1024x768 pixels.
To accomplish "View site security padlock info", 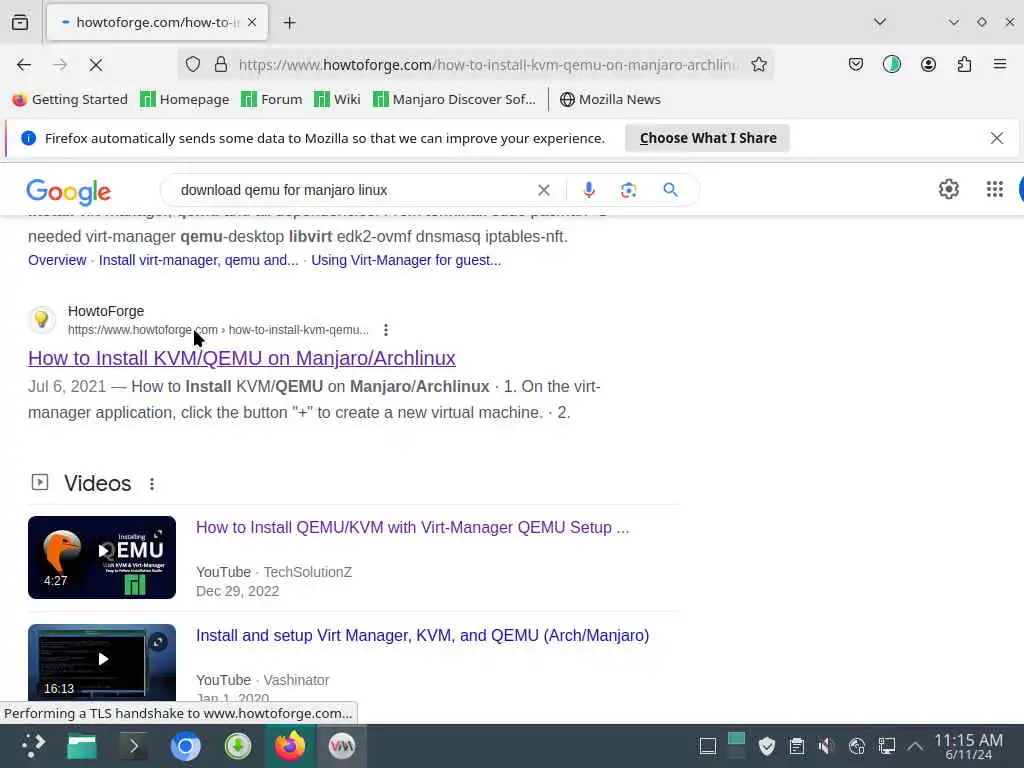I will point(221,65).
